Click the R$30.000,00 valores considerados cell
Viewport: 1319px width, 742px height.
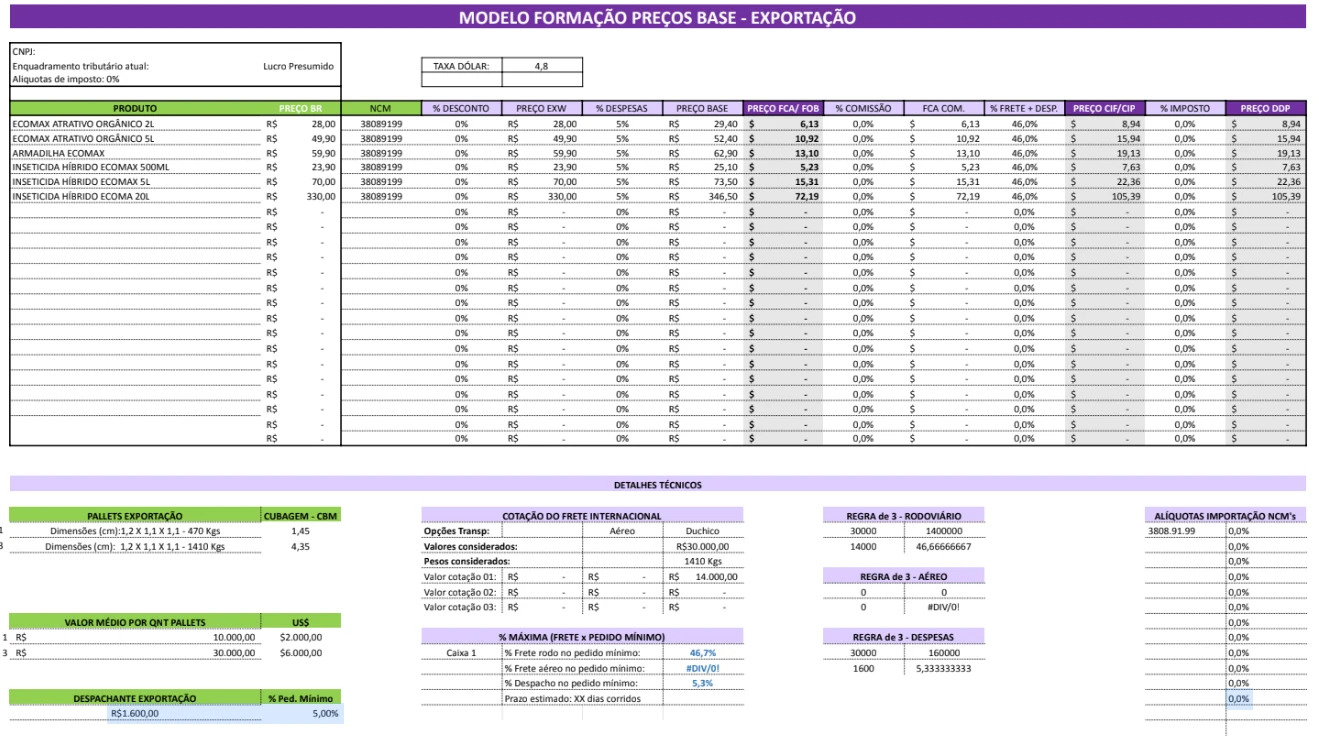703,546
